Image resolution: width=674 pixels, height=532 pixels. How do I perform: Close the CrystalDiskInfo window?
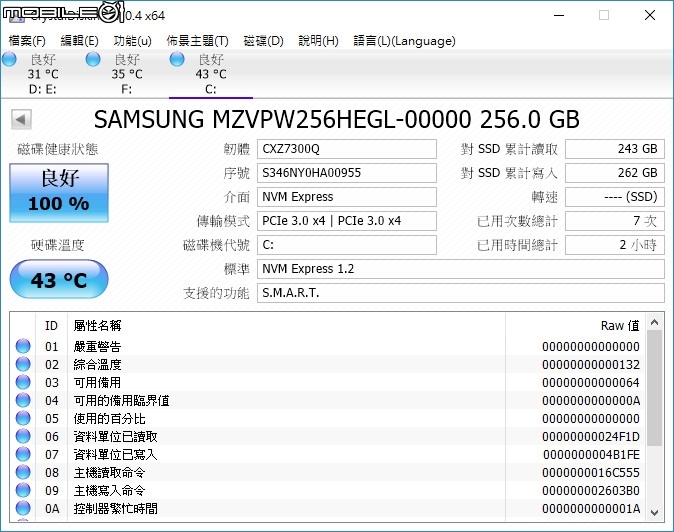click(650, 15)
